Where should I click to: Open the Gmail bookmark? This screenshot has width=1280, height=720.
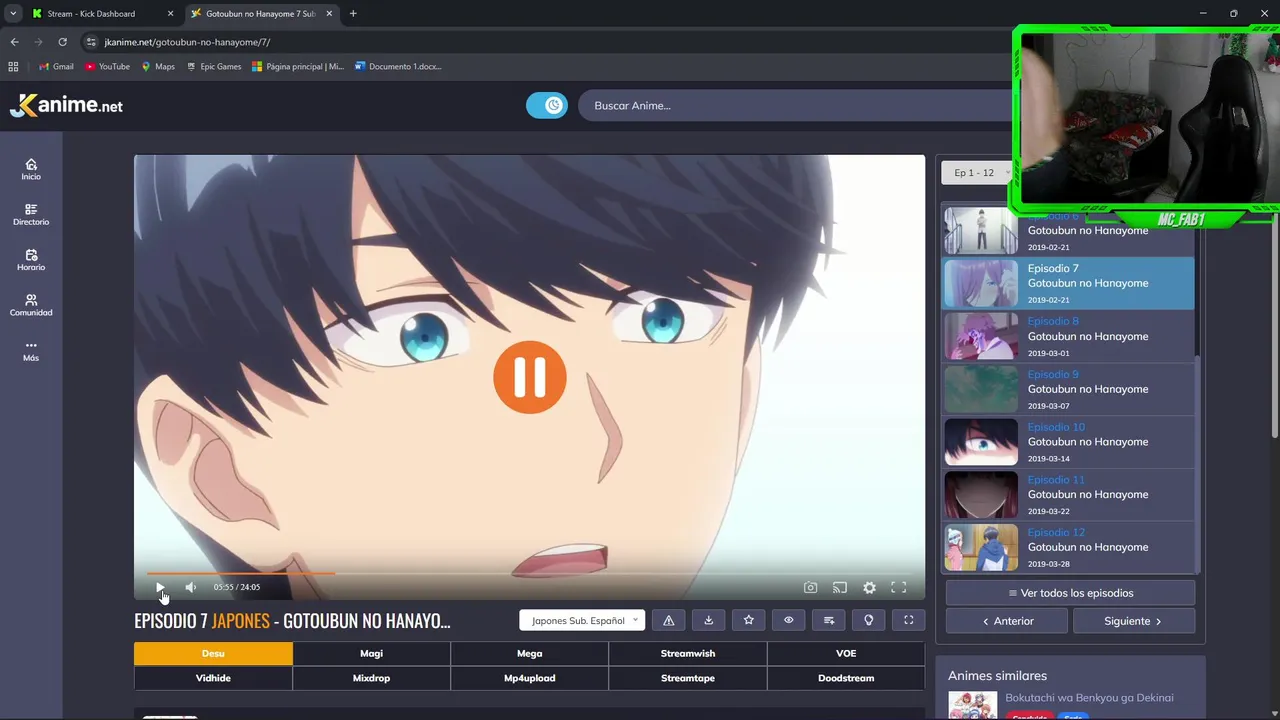56,66
